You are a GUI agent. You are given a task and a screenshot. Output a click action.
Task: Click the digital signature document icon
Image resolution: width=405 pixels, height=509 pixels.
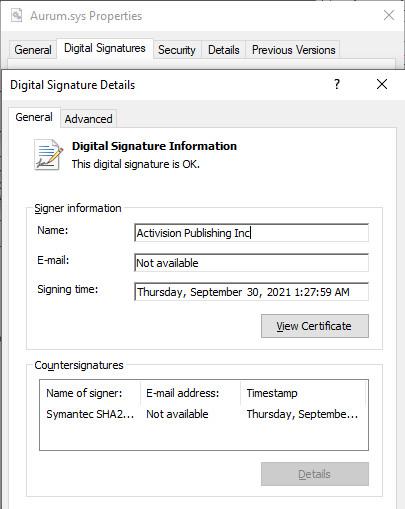point(48,155)
